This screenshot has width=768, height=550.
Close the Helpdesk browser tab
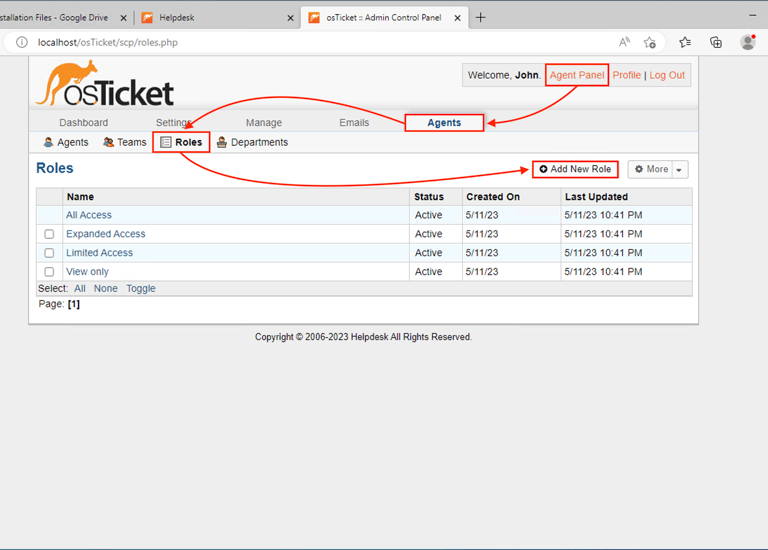pos(290,18)
